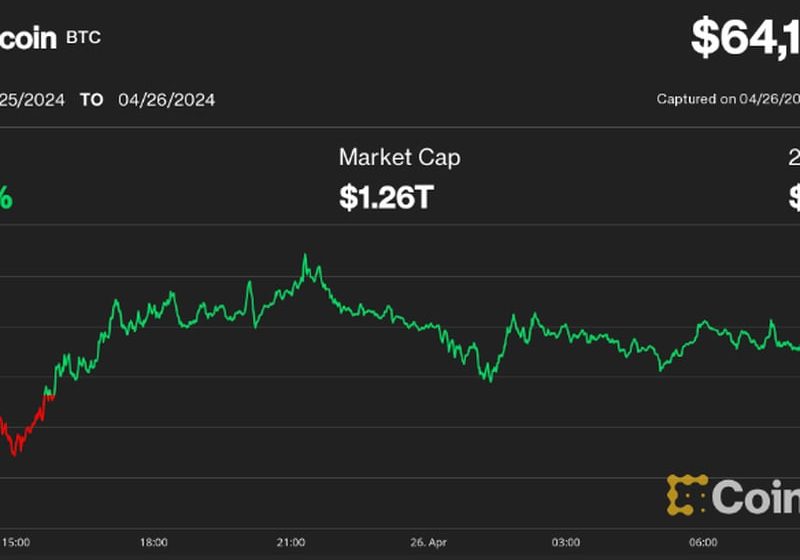Click the Bitcoin name heading at top left
This screenshot has height=560, width=800.
pos(28,39)
